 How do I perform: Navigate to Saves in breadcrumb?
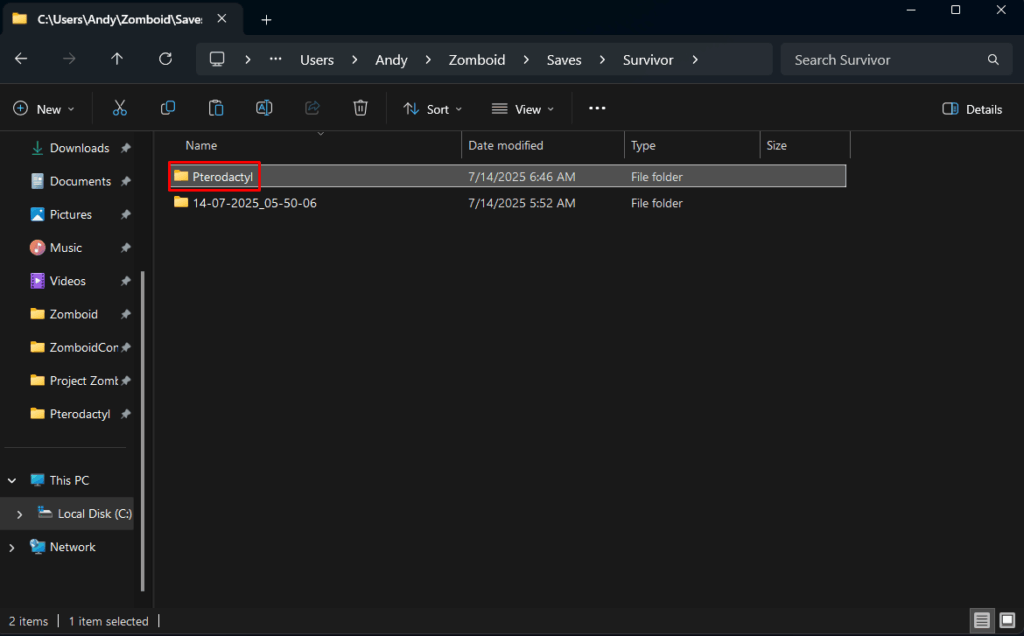[564, 59]
